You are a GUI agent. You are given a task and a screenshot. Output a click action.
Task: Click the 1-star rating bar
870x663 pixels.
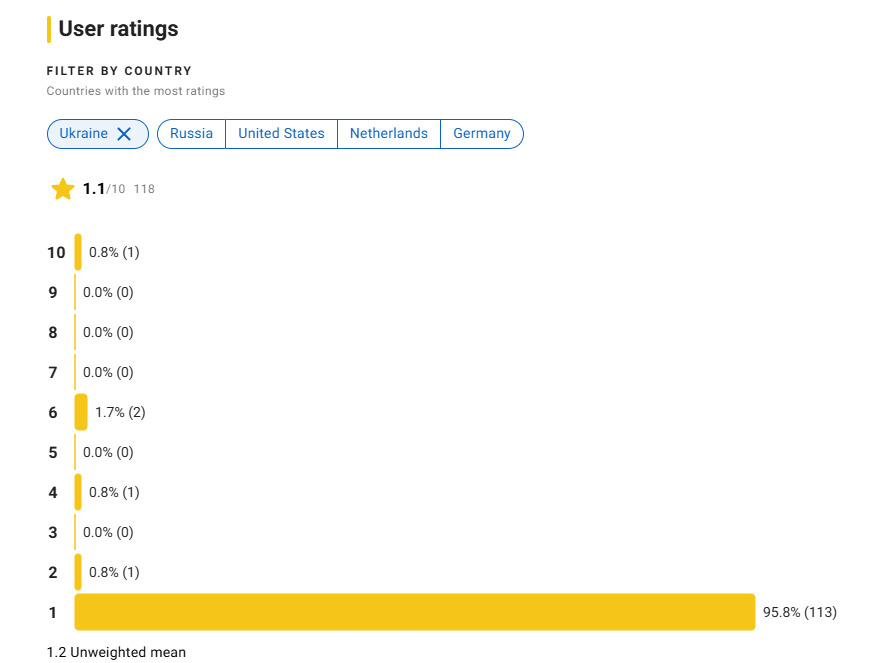click(x=414, y=612)
